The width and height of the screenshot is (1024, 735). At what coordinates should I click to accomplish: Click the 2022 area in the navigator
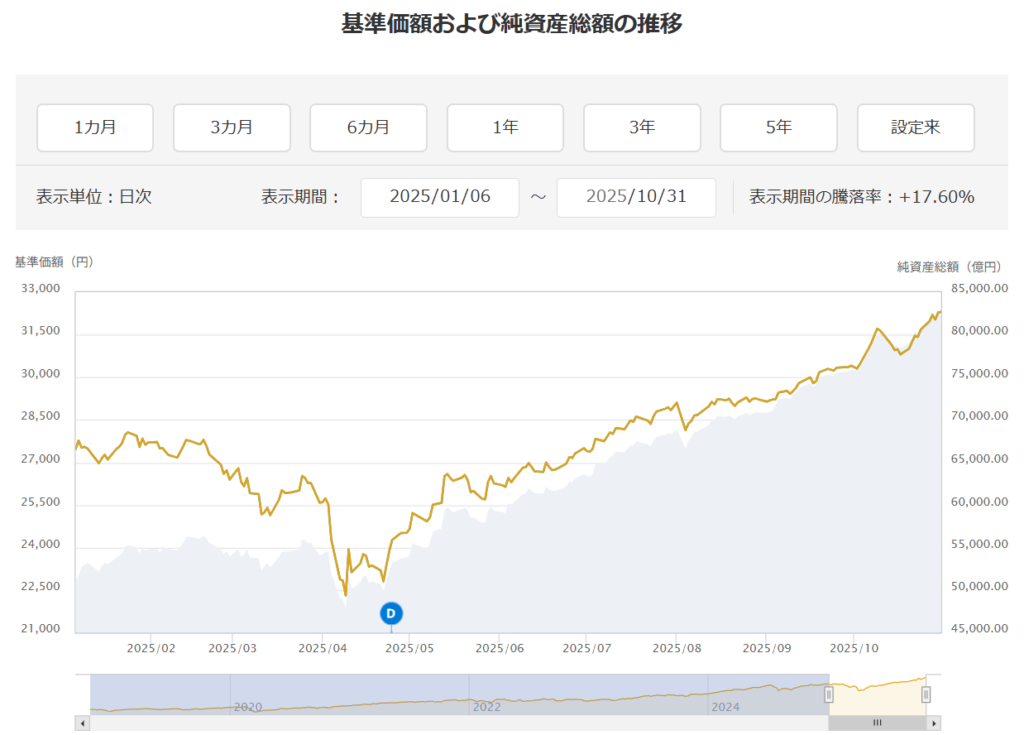[x=487, y=706]
